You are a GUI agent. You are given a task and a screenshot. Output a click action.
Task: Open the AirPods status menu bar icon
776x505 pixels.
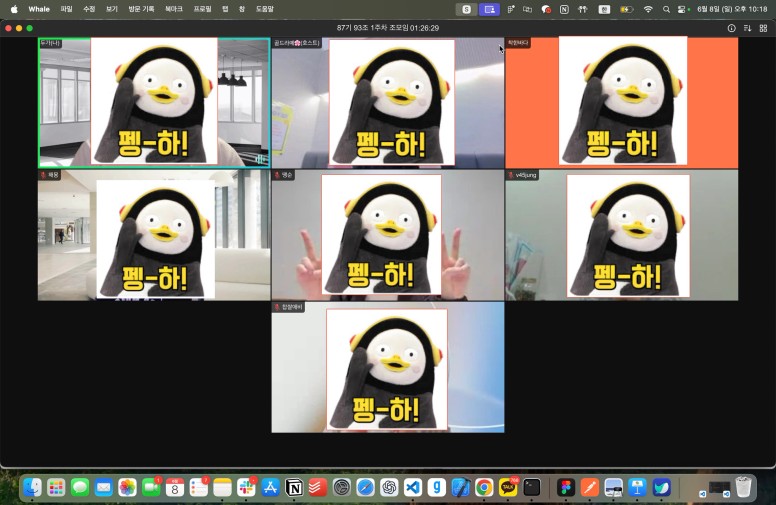[x=582, y=9]
